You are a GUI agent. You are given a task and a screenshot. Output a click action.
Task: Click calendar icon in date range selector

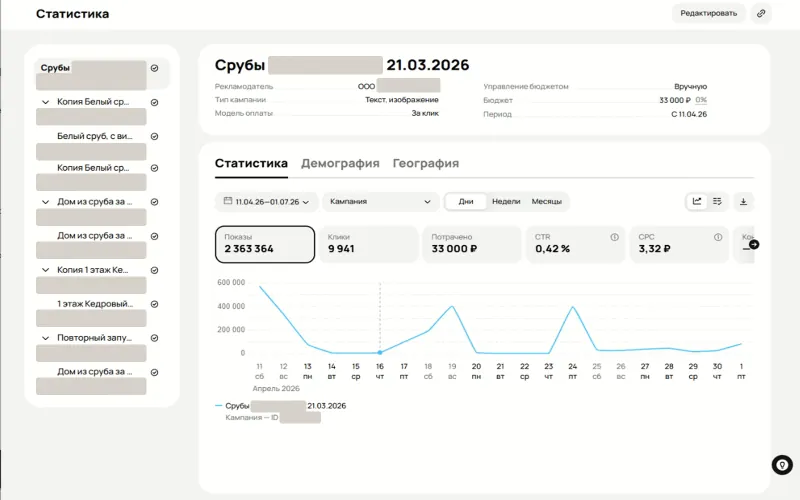pyautogui.click(x=228, y=201)
